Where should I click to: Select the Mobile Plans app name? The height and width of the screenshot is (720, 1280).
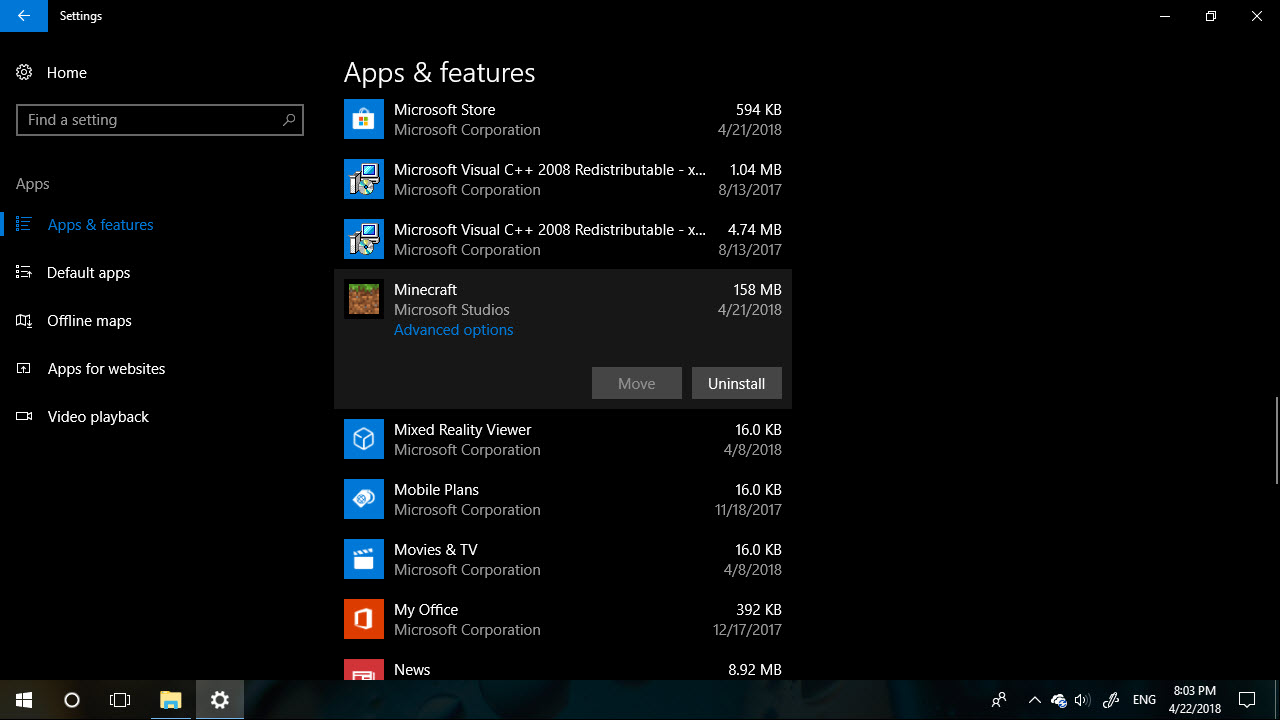click(437, 490)
